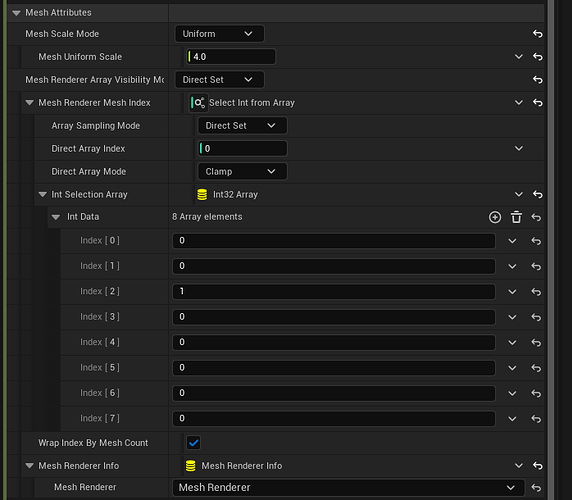Open the Array Sampling Mode dropdown
This screenshot has width=572, height=500.
point(242,126)
